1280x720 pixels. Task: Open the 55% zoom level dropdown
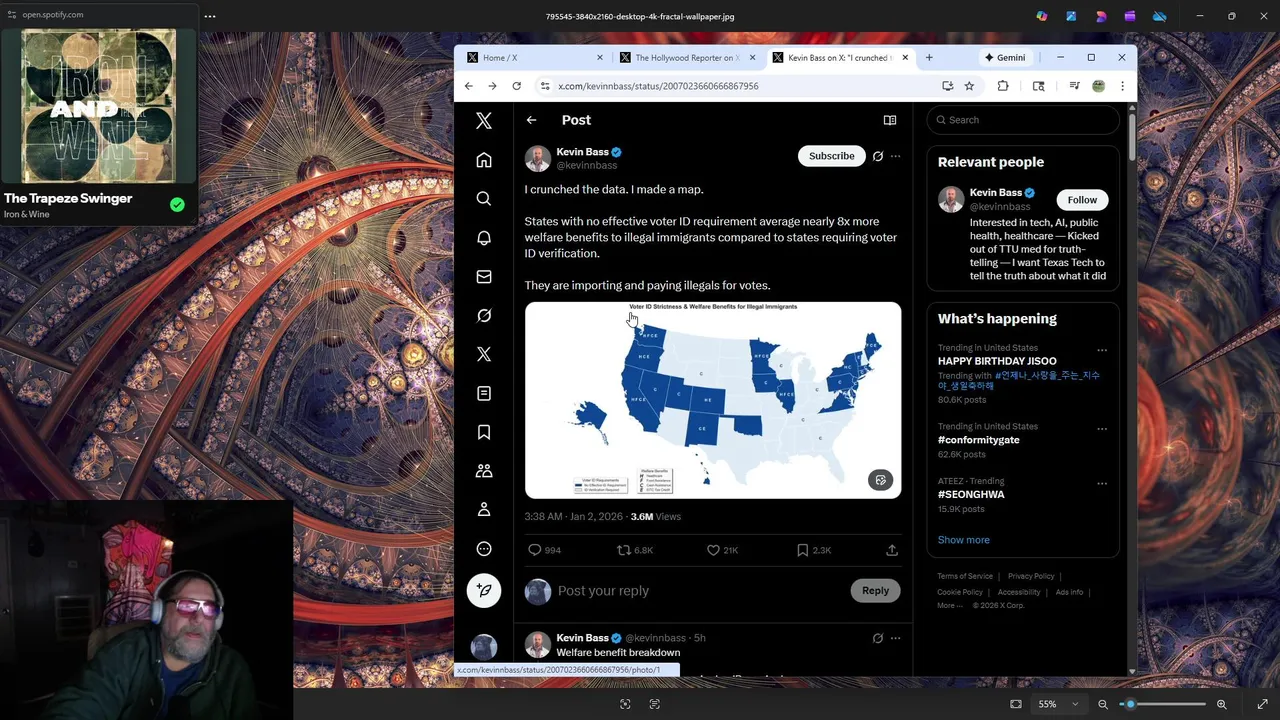point(1058,704)
